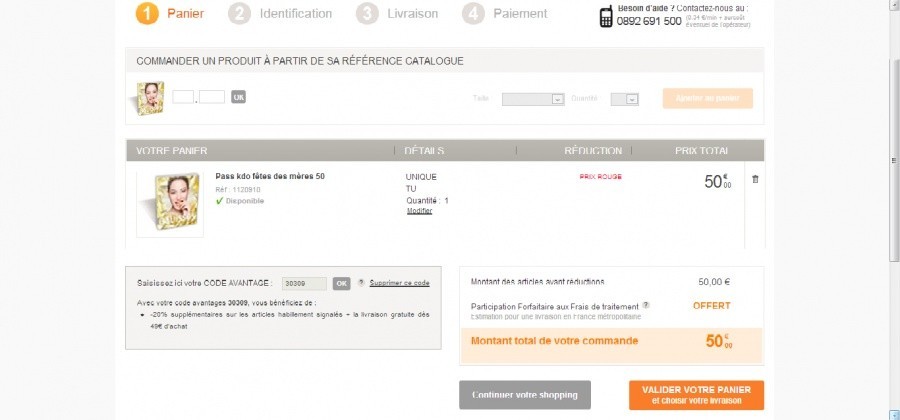Open the Quantité dropdown
The width and height of the screenshot is (900, 420).
(624, 99)
